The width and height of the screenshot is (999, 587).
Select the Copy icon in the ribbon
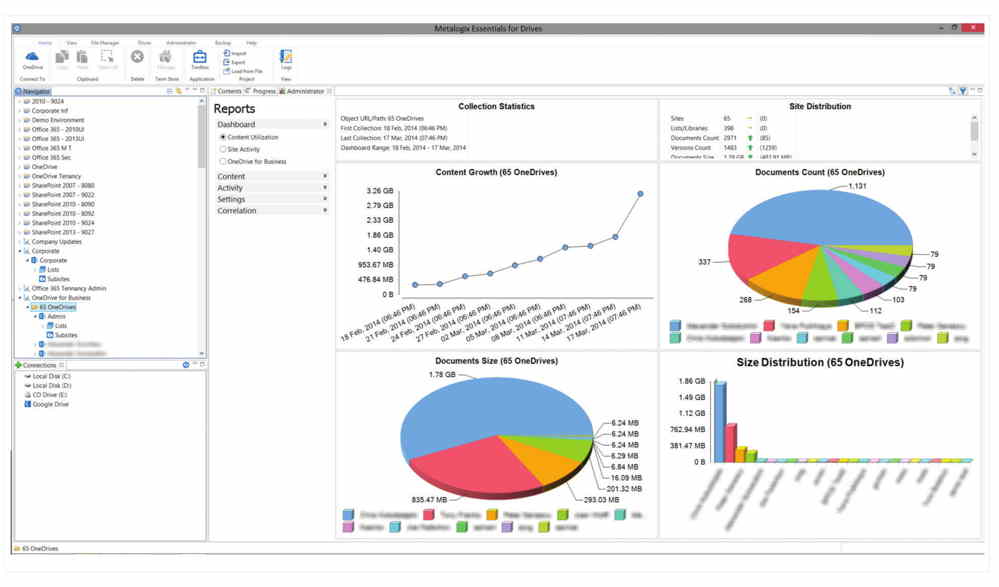[x=61, y=57]
